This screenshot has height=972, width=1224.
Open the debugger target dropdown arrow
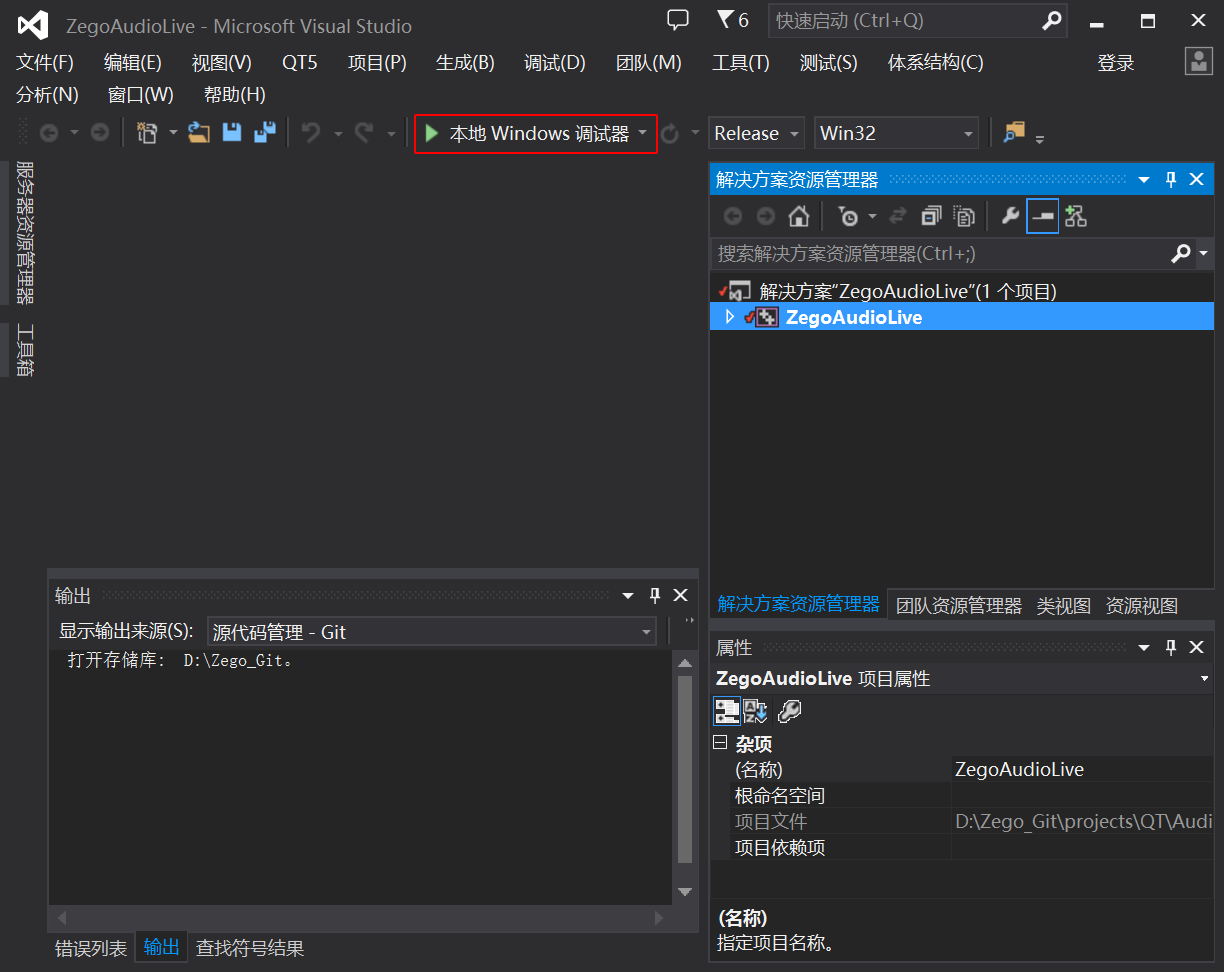(x=643, y=133)
